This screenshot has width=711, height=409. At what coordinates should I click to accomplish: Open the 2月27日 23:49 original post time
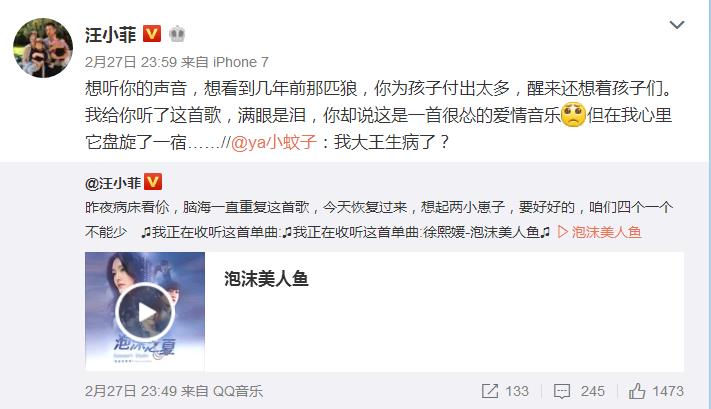click(x=131, y=391)
